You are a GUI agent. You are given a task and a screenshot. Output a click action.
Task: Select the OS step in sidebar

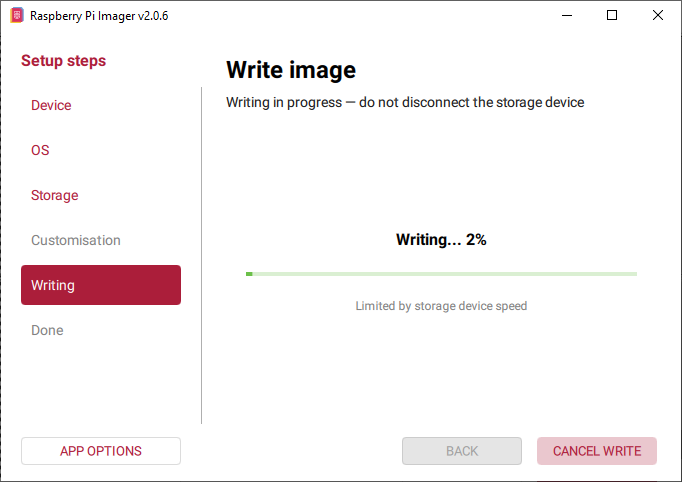[x=40, y=150]
